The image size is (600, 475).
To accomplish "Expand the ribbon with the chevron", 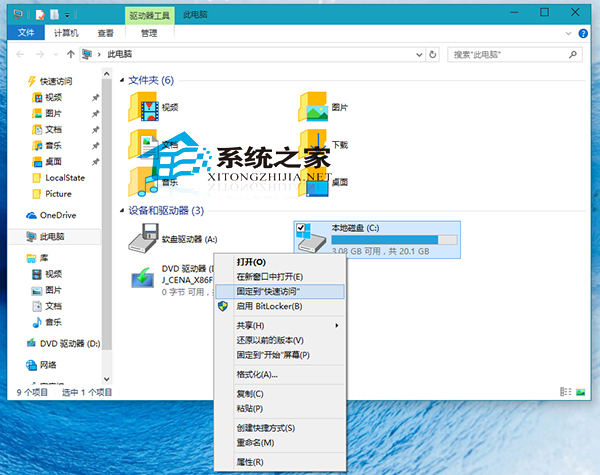I will [x=568, y=33].
